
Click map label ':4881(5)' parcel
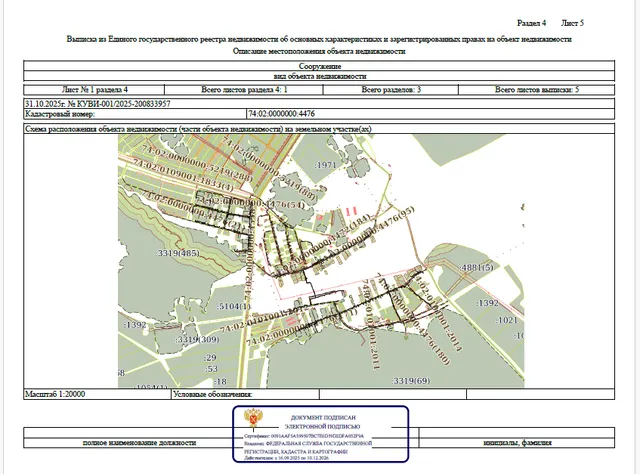(477, 268)
